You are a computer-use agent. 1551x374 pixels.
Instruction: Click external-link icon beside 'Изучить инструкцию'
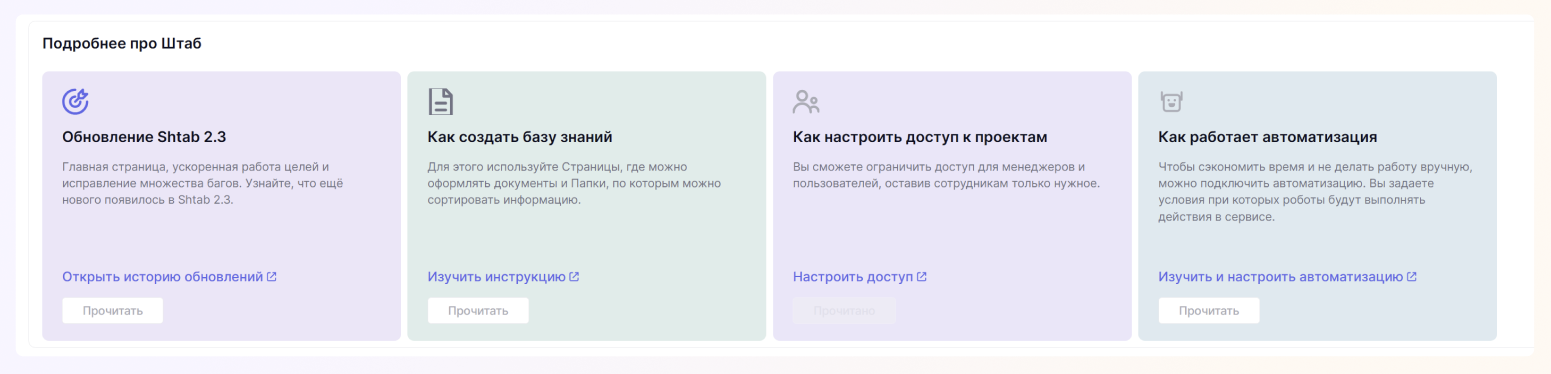pyautogui.click(x=574, y=277)
